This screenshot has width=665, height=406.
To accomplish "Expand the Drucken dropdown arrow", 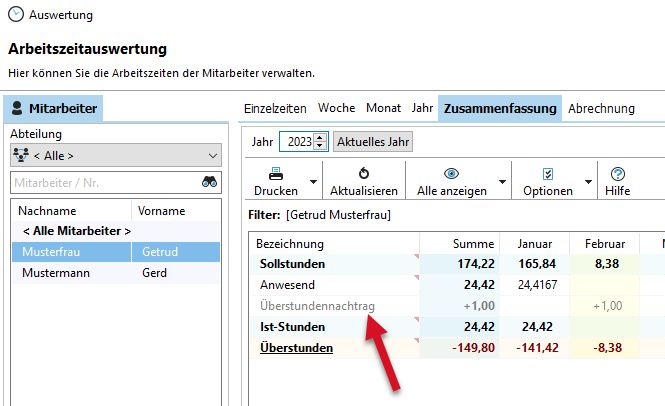I will click(313, 182).
